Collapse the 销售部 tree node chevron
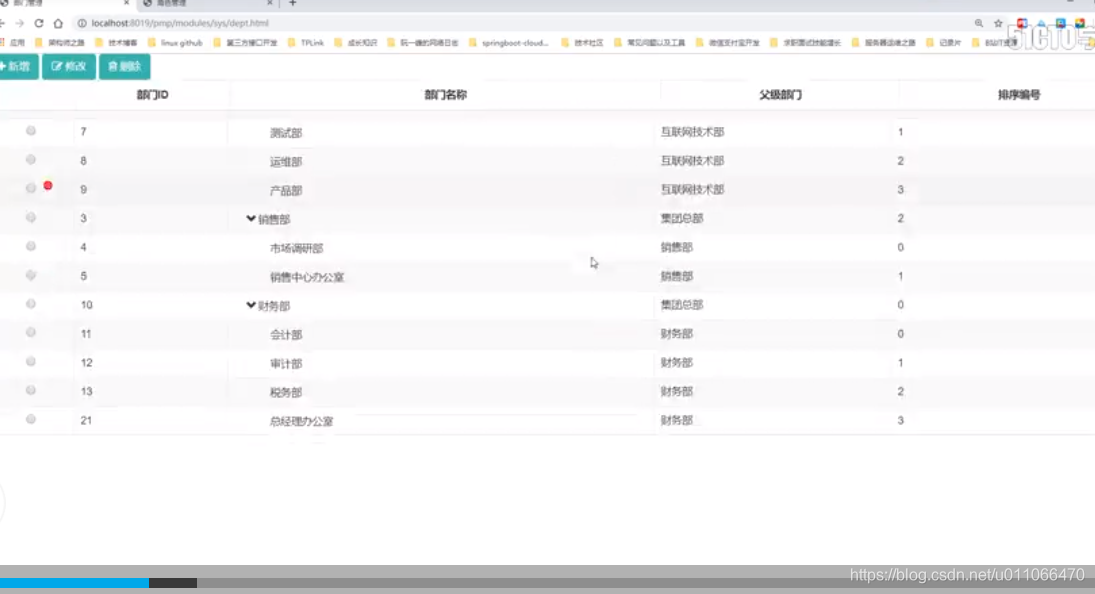Image resolution: width=1095 pixels, height=594 pixels. pyautogui.click(x=251, y=218)
